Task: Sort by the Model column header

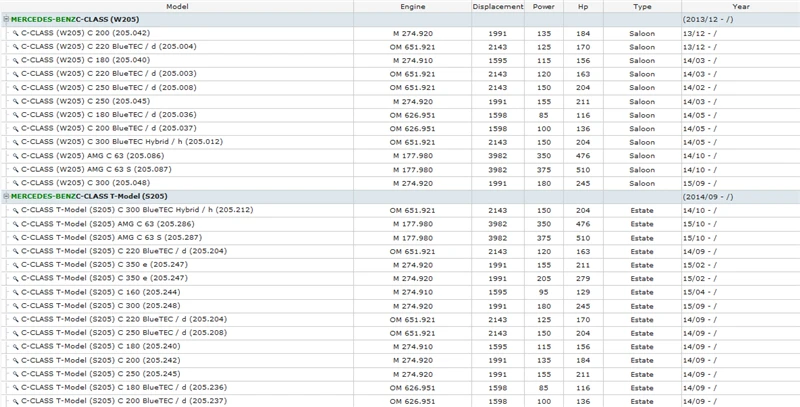Action: pos(177,7)
